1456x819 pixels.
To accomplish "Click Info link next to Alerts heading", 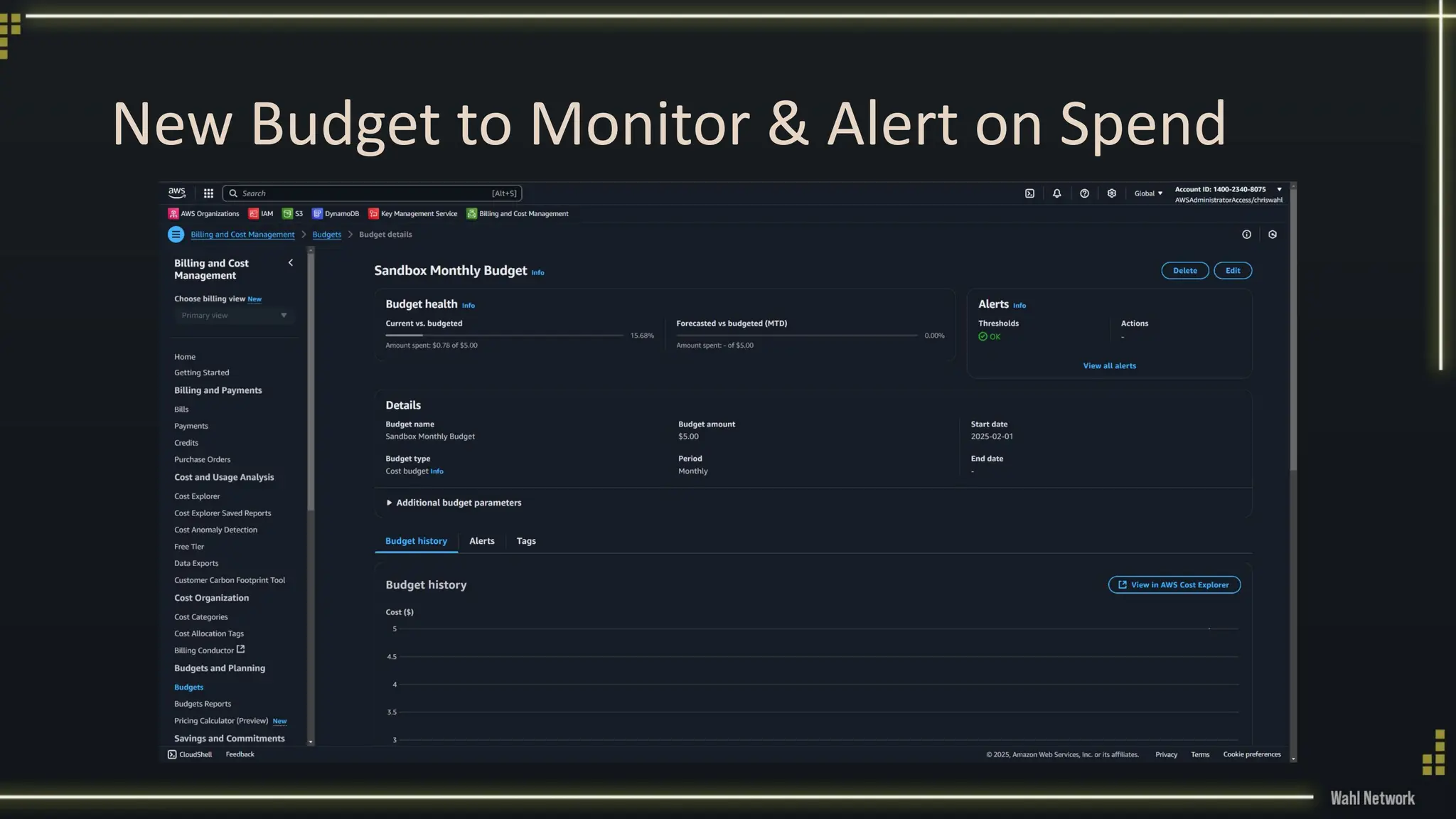I will (1019, 306).
